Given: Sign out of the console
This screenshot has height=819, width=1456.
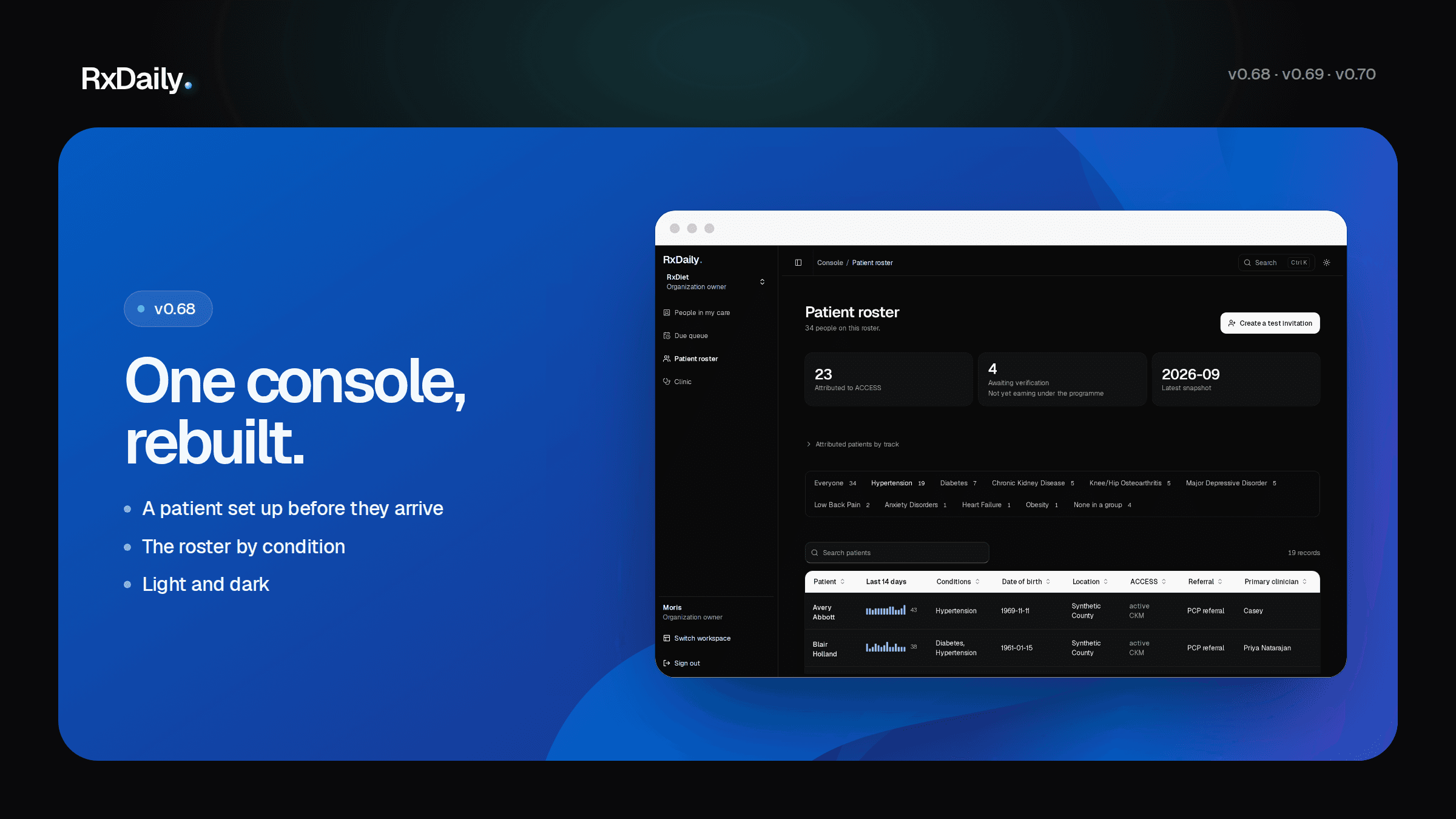Looking at the screenshot, I should pos(682,663).
